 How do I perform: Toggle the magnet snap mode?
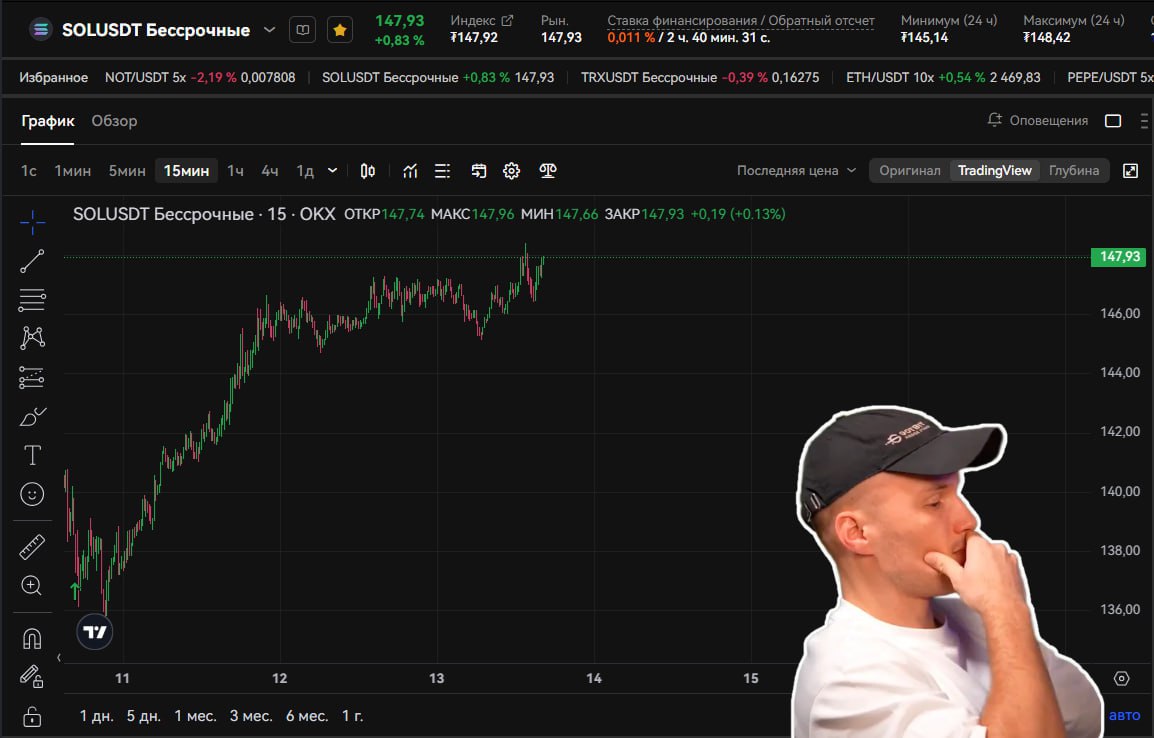(x=32, y=638)
